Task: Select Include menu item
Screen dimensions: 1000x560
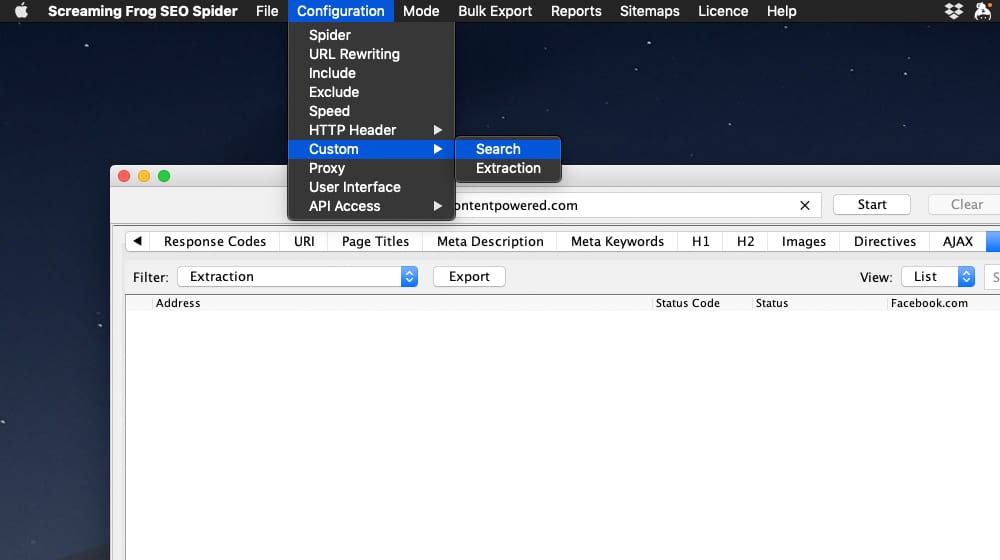Action: point(371,73)
